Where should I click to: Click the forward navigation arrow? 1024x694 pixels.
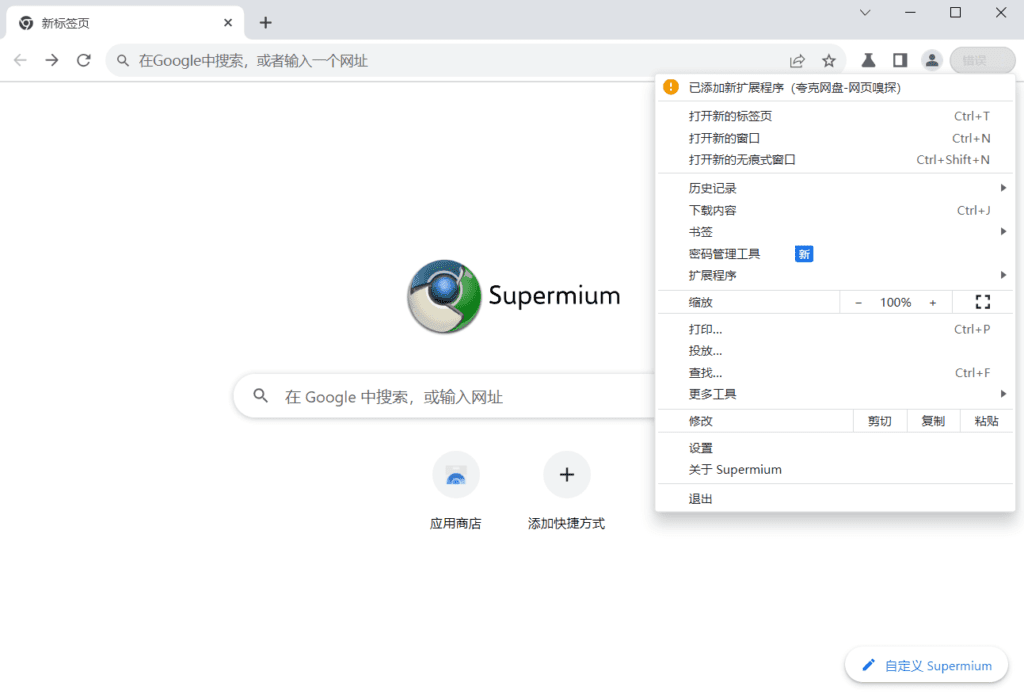tap(52, 61)
